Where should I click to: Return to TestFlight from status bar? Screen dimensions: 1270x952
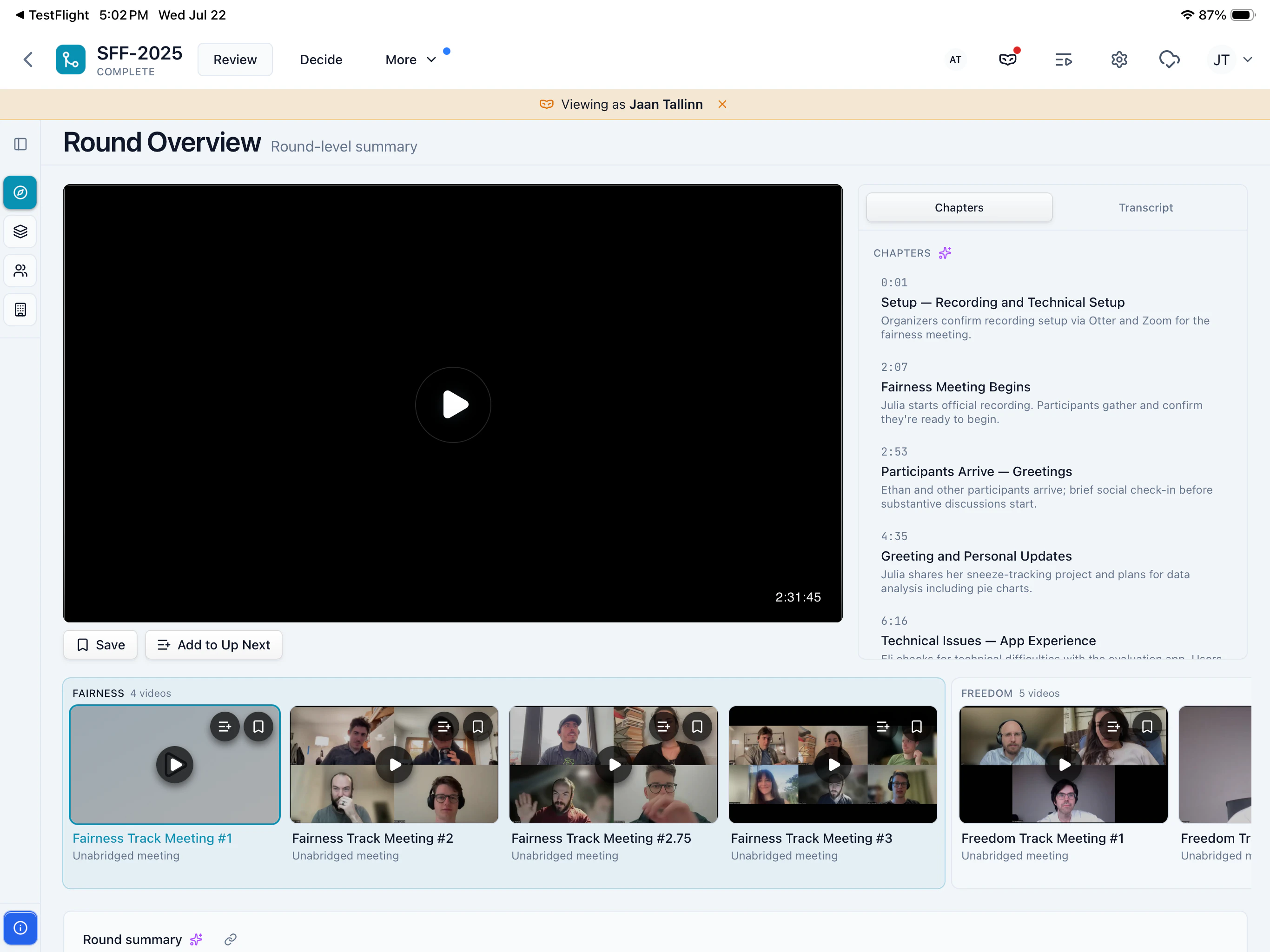point(52,15)
